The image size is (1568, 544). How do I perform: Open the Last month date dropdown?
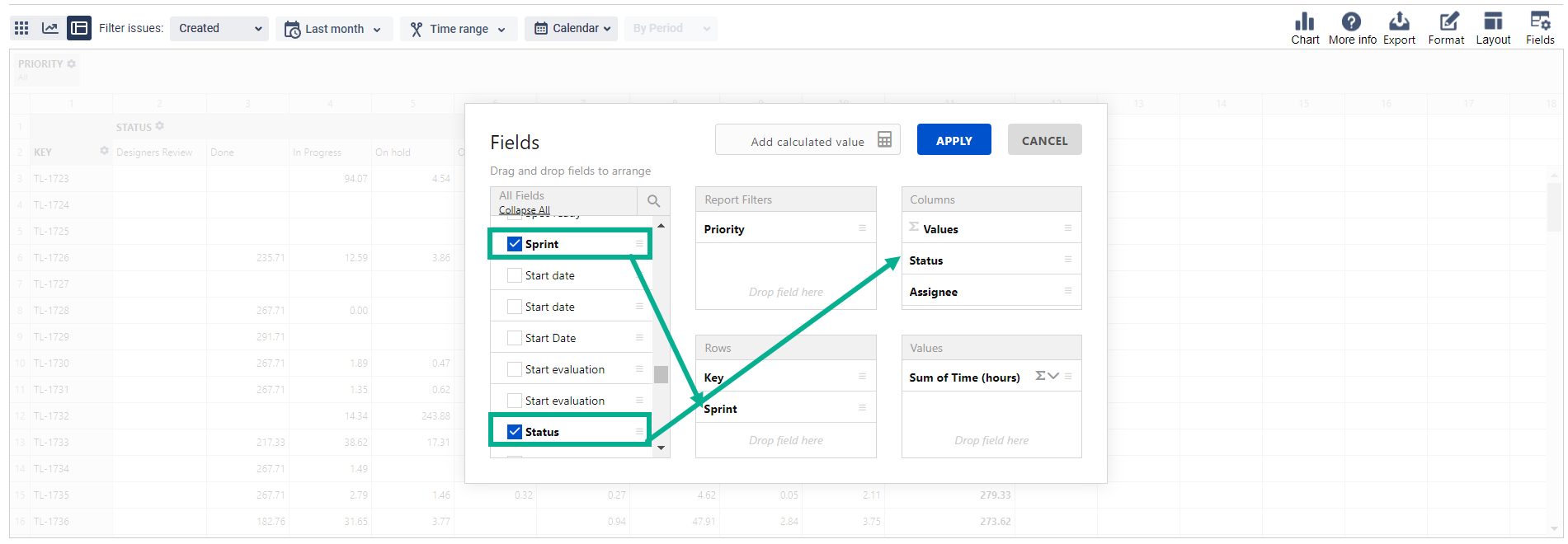click(333, 29)
